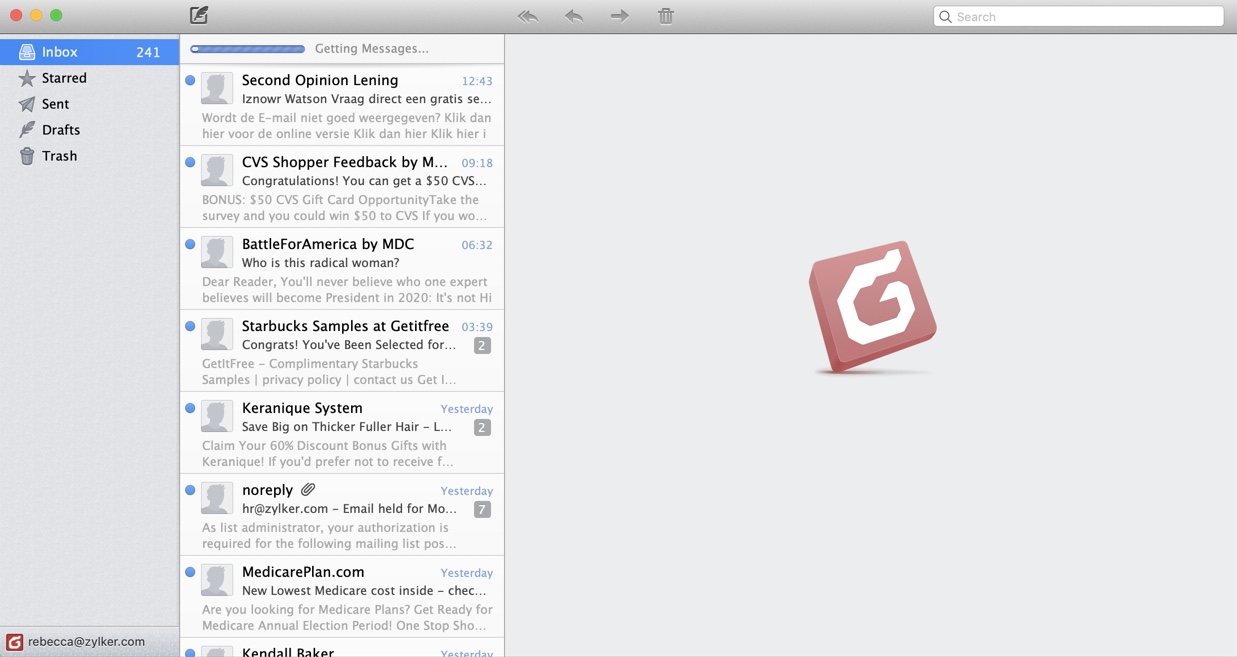Click unread dot on BattleForAmerica by MDC
The height and width of the screenshot is (657, 1237).
[x=190, y=244]
